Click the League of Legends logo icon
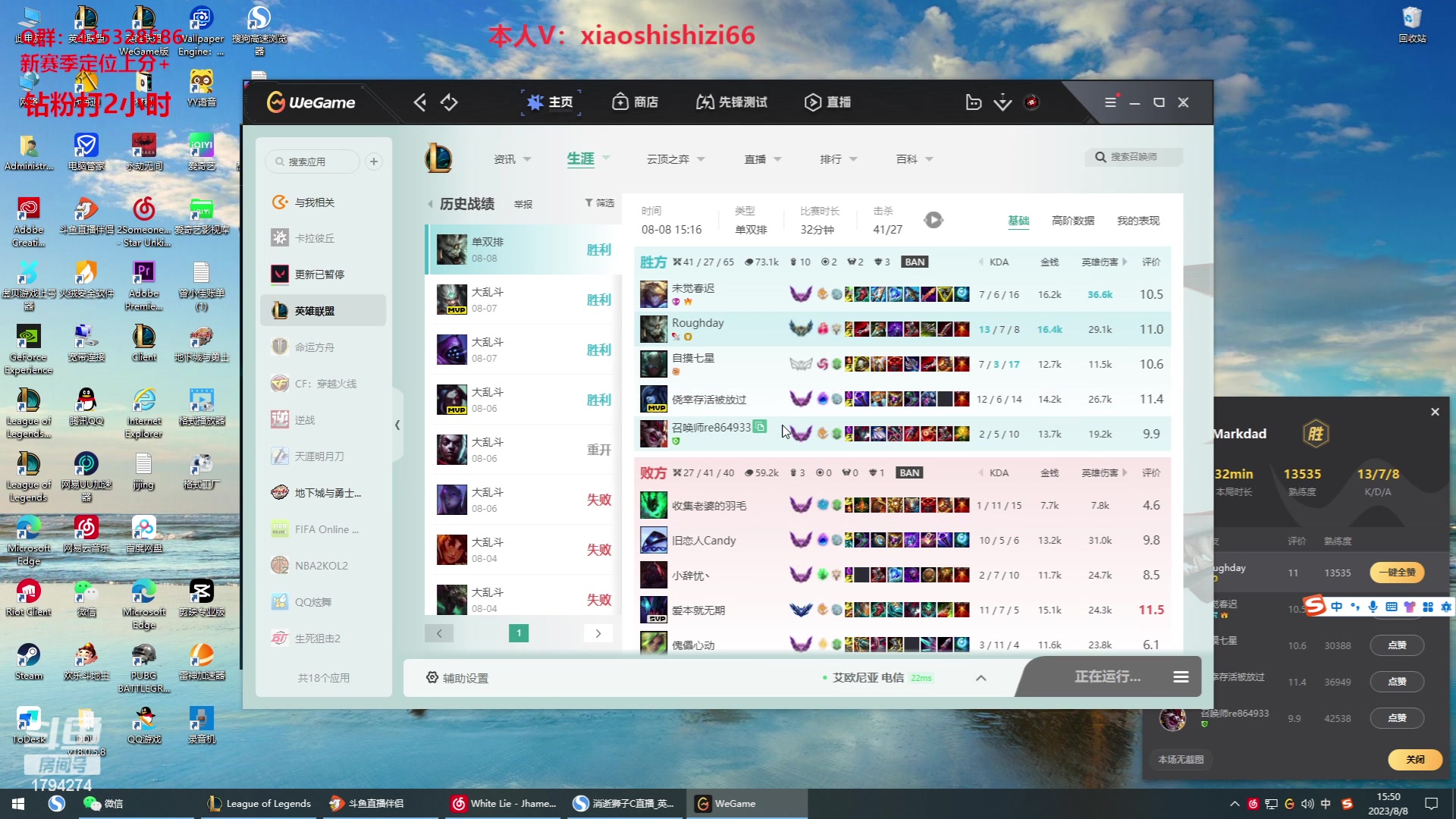1456x819 pixels. (438, 158)
